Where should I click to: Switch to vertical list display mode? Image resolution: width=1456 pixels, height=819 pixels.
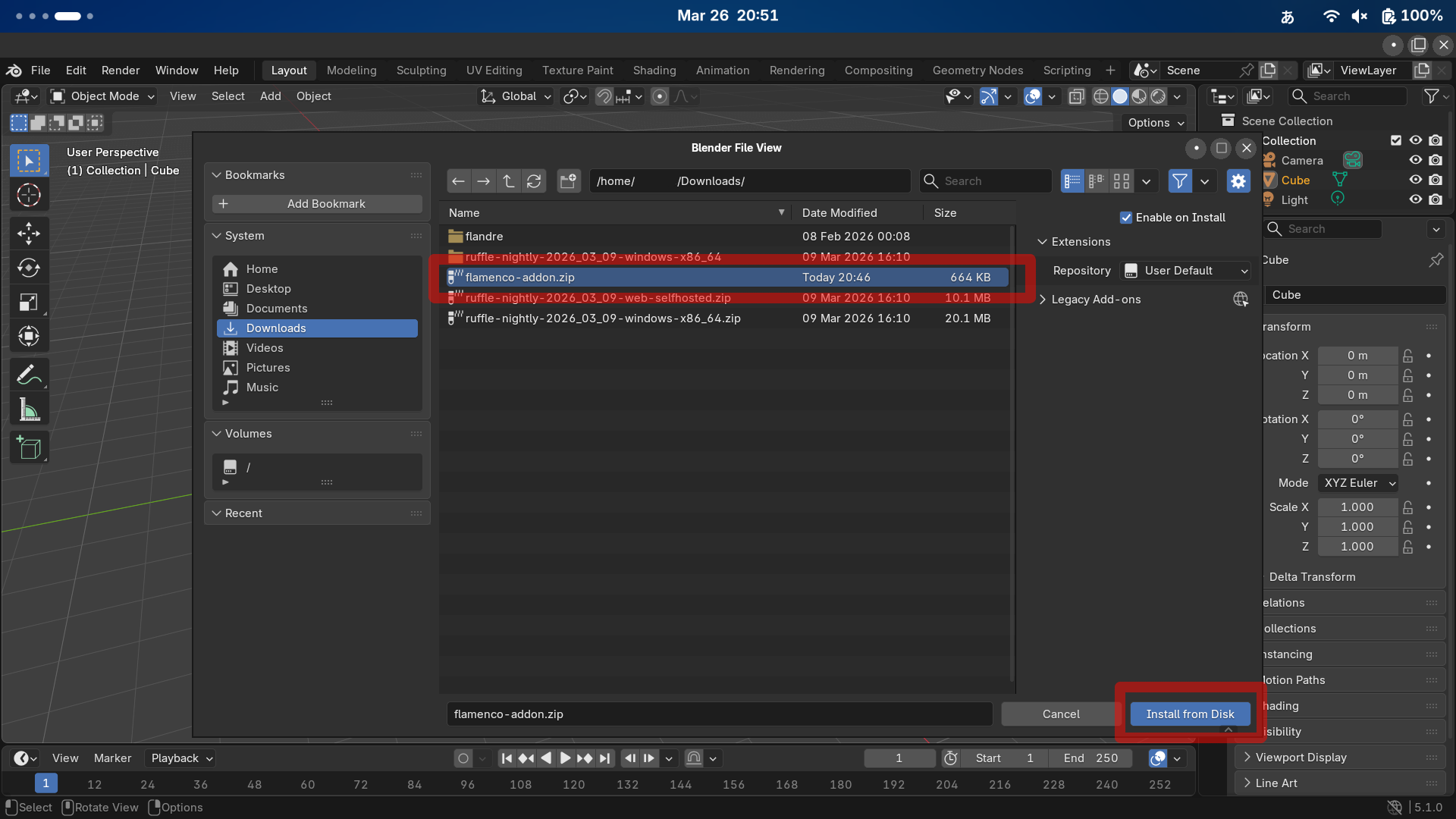(1072, 181)
